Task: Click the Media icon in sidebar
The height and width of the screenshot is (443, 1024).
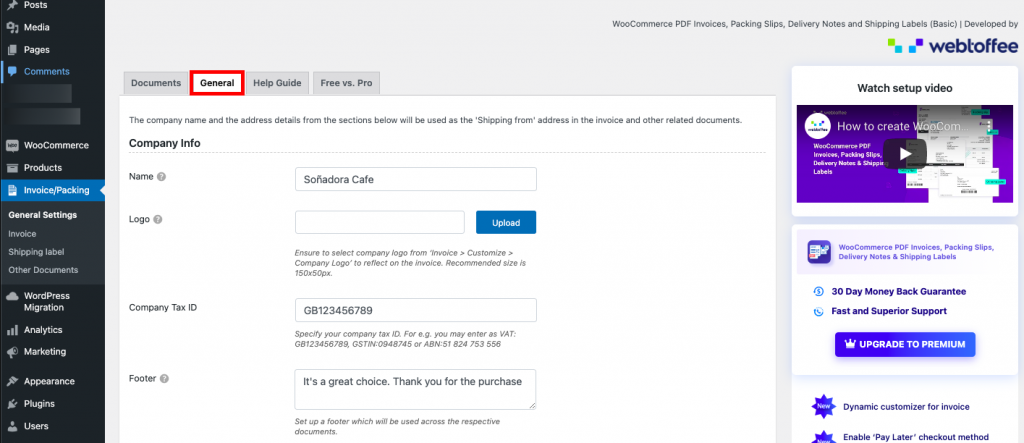Action: pyautogui.click(x=12, y=27)
